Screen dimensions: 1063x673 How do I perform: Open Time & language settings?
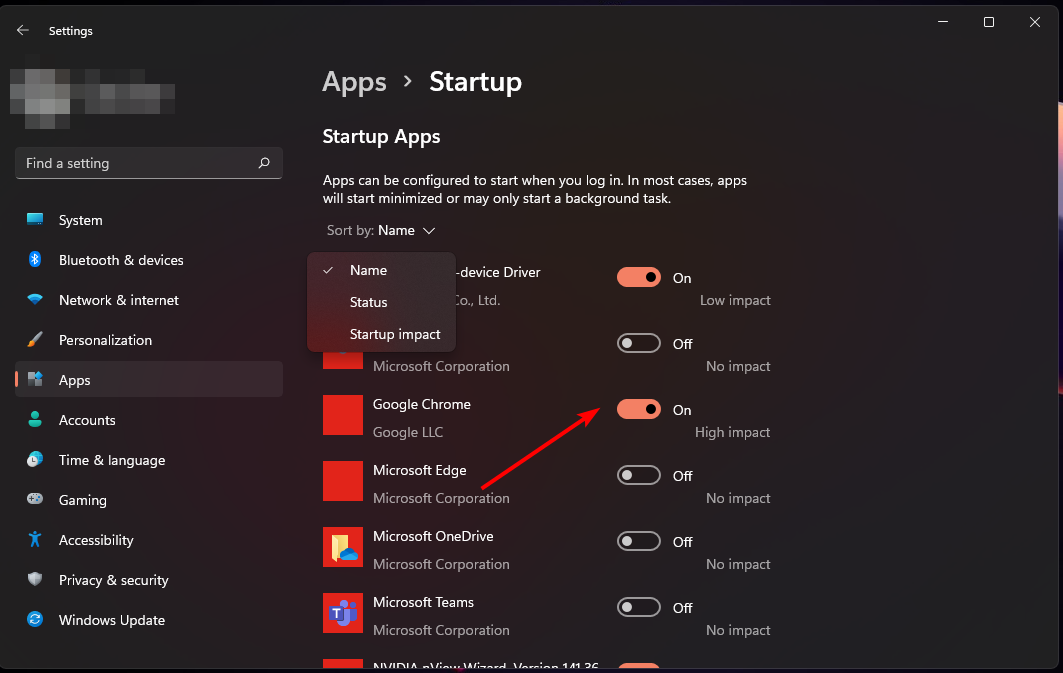click(x=149, y=460)
